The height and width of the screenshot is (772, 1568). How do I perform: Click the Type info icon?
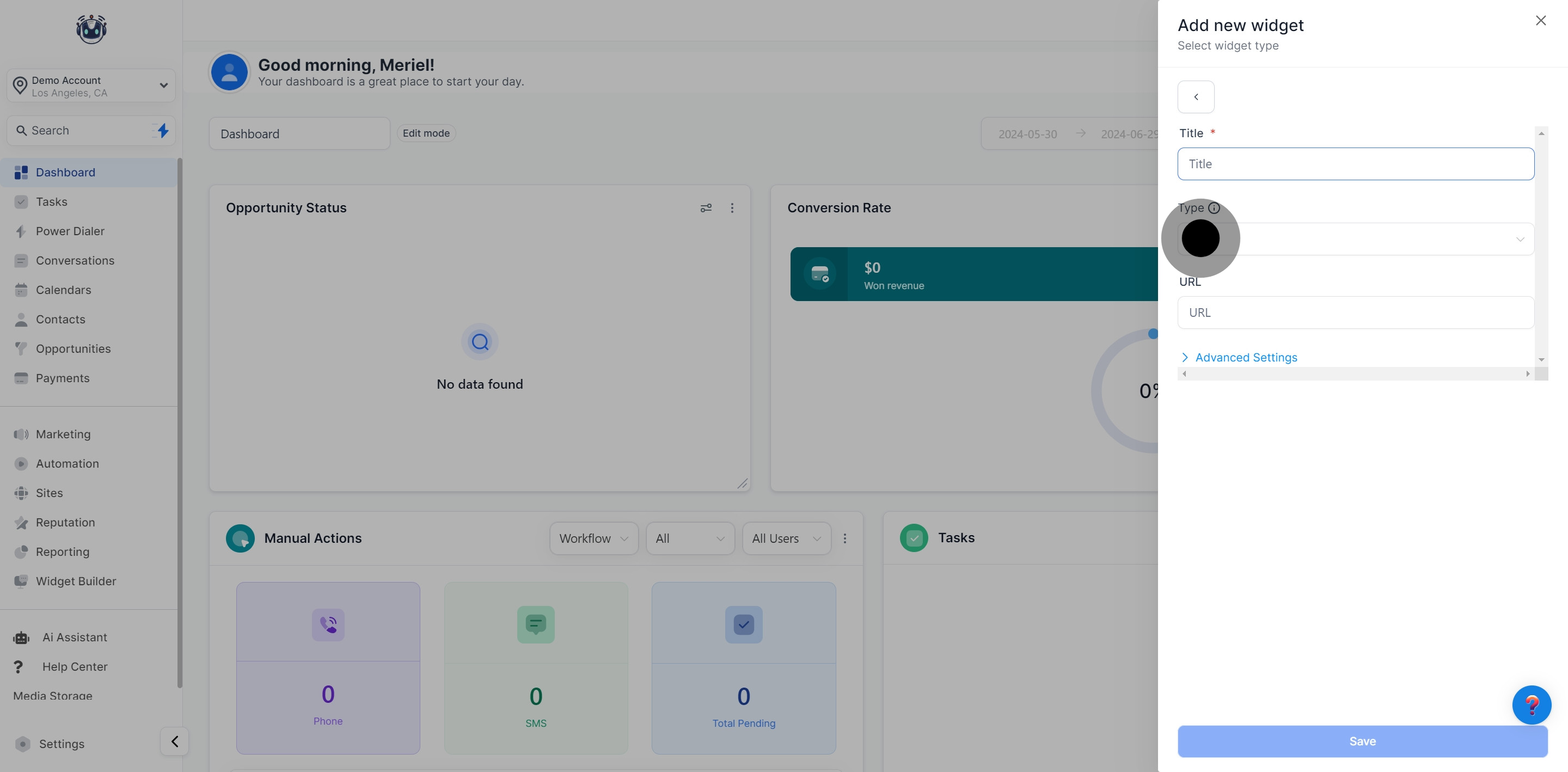click(1214, 208)
